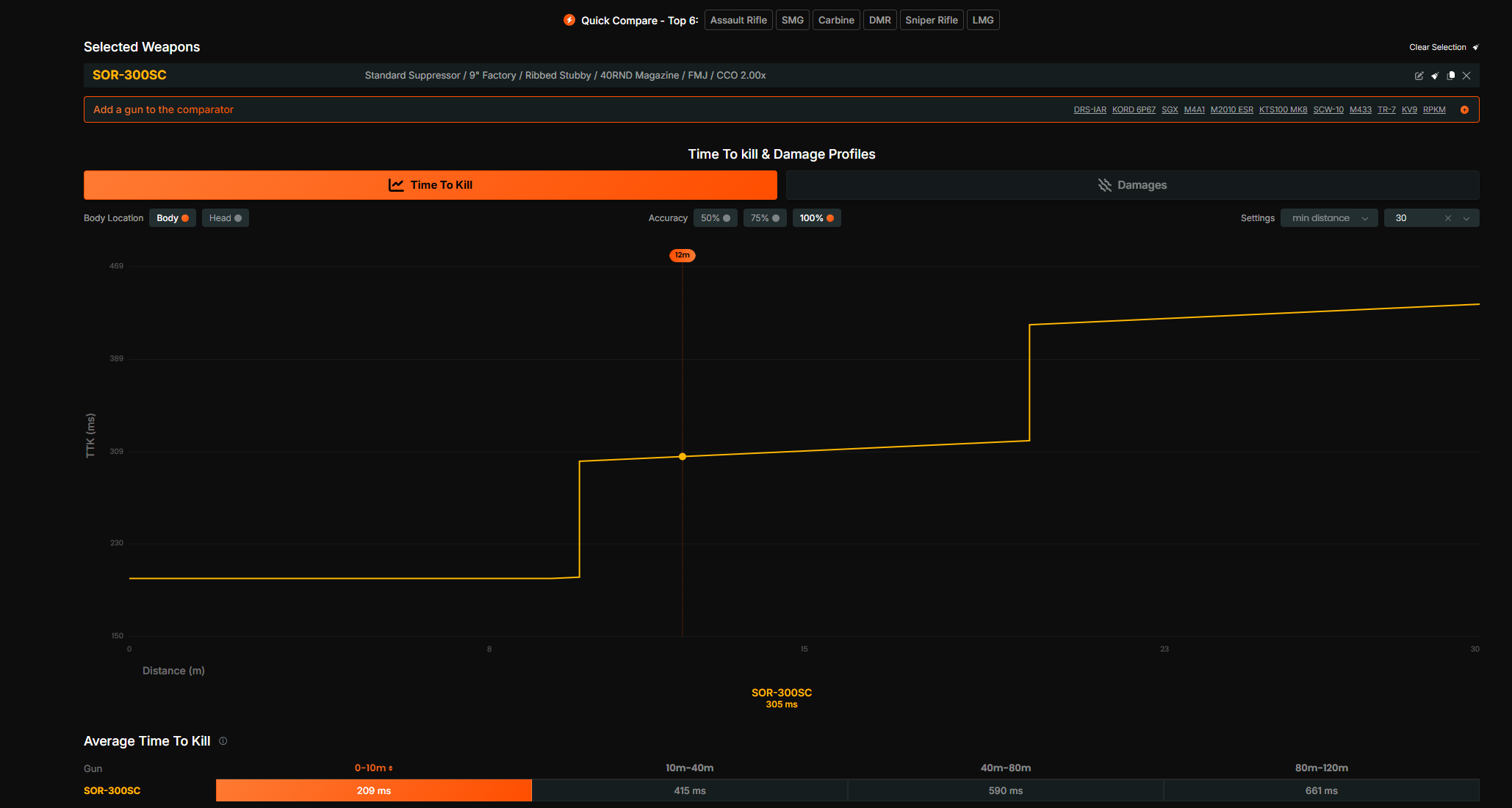The image size is (1512, 808).
Task: Click the edit loadout pencil icon
Action: [x=1419, y=76]
